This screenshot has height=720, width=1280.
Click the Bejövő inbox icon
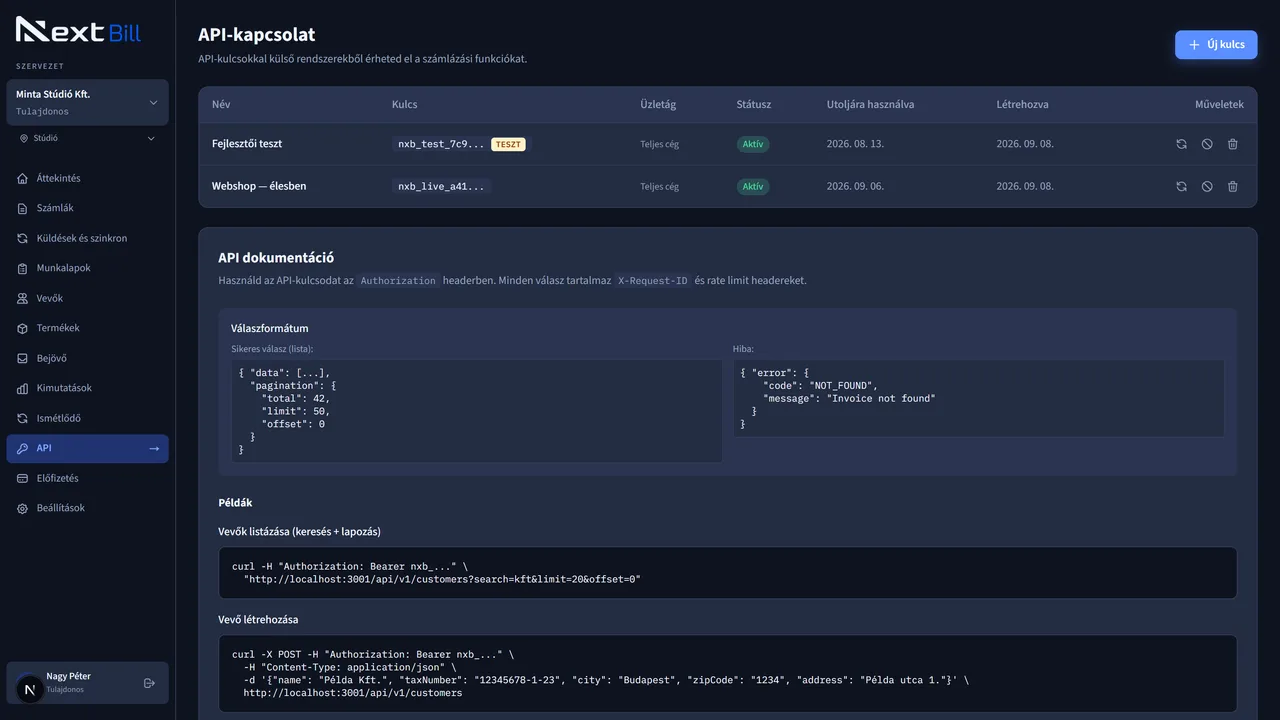point(23,358)
